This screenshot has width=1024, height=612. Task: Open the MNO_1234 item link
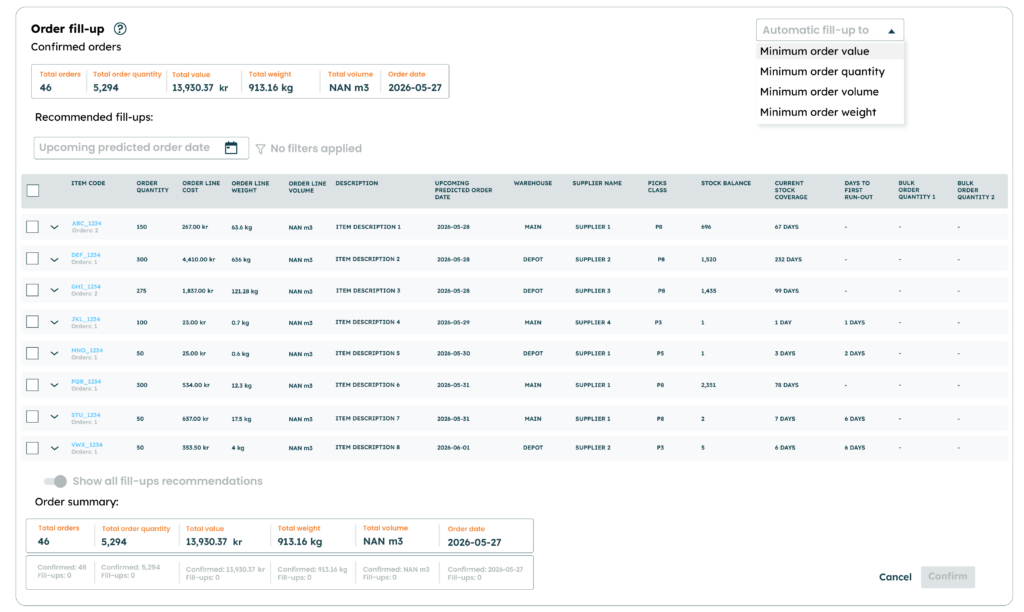(x=87, y=351)
